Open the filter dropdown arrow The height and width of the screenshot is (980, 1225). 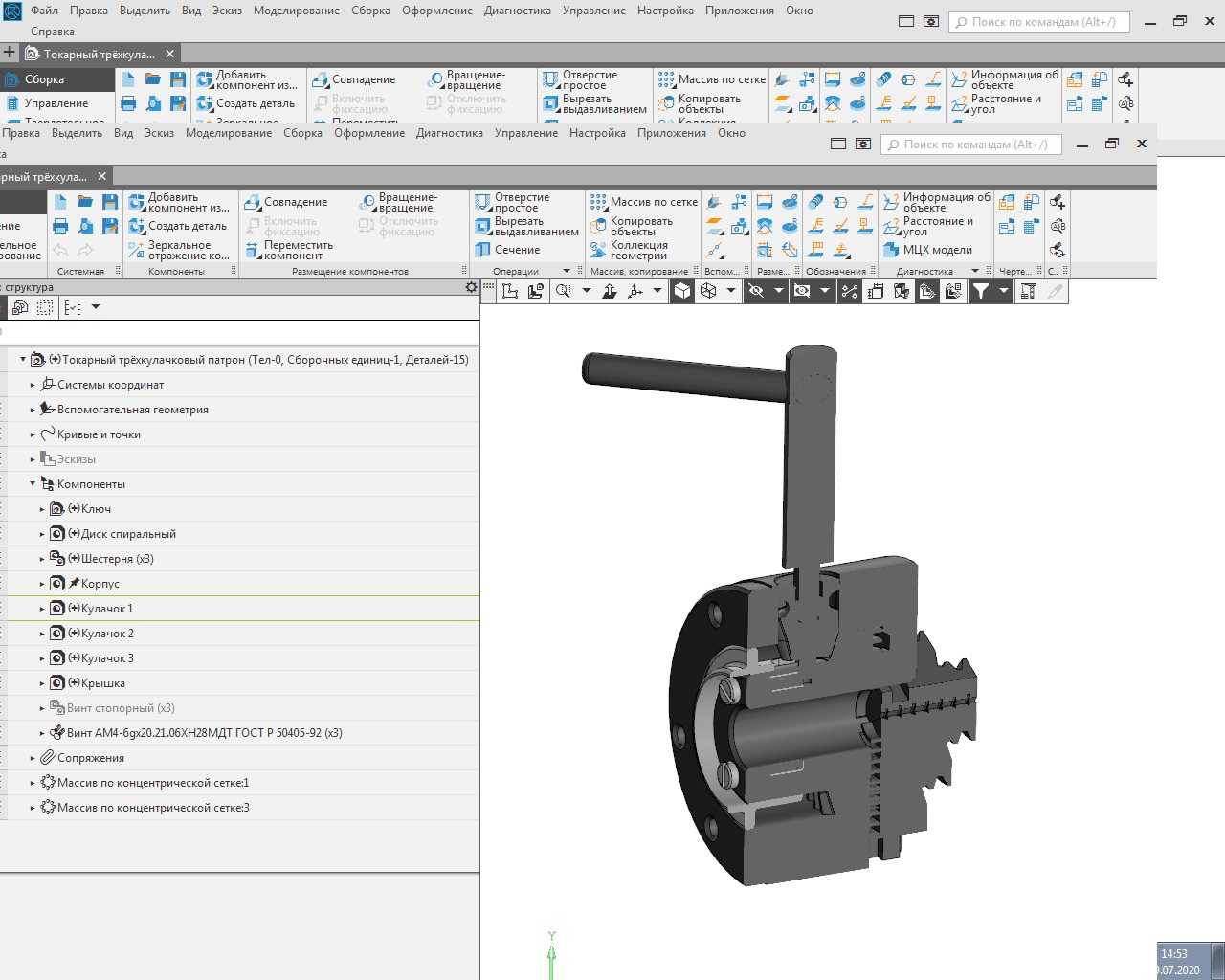pyautogui.click(x=1003, y=291)
